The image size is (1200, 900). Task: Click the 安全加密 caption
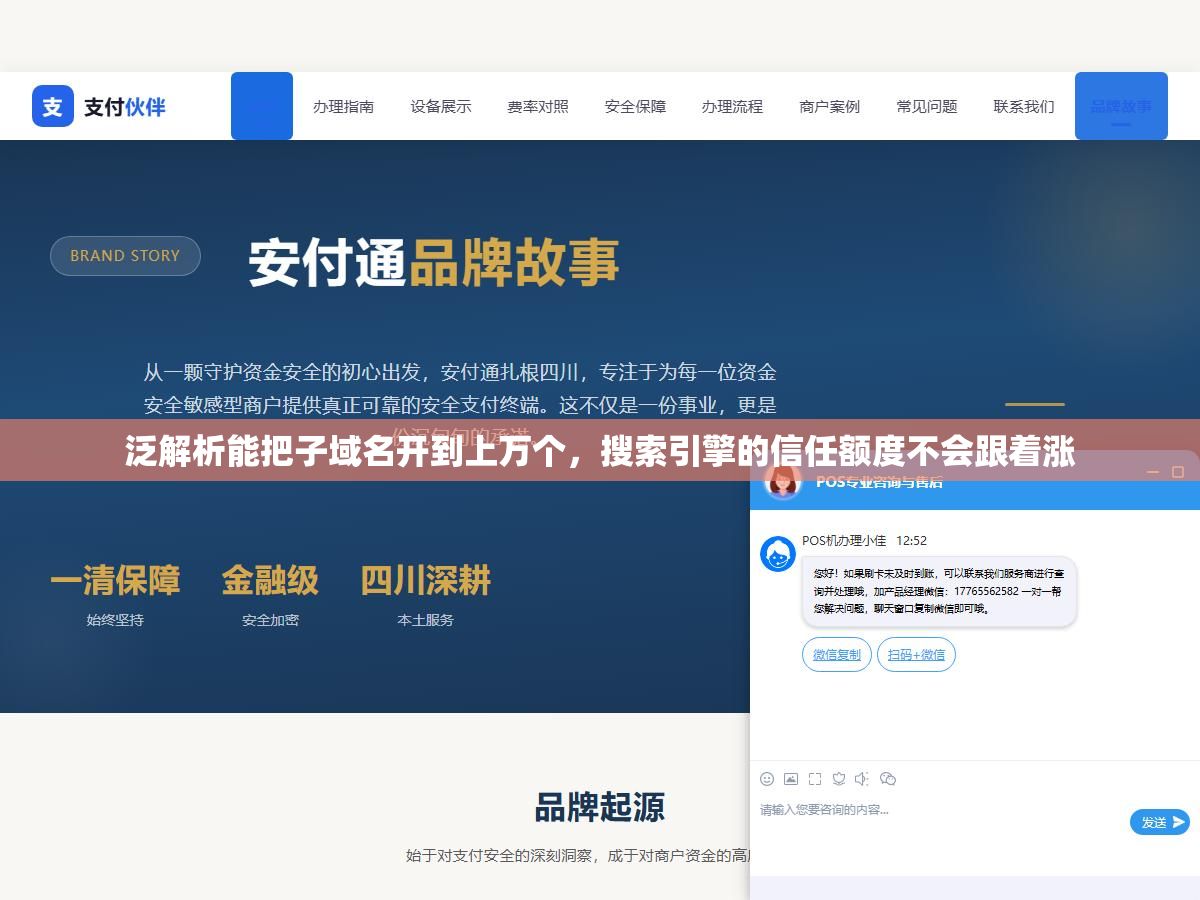[x=270, y=620]
